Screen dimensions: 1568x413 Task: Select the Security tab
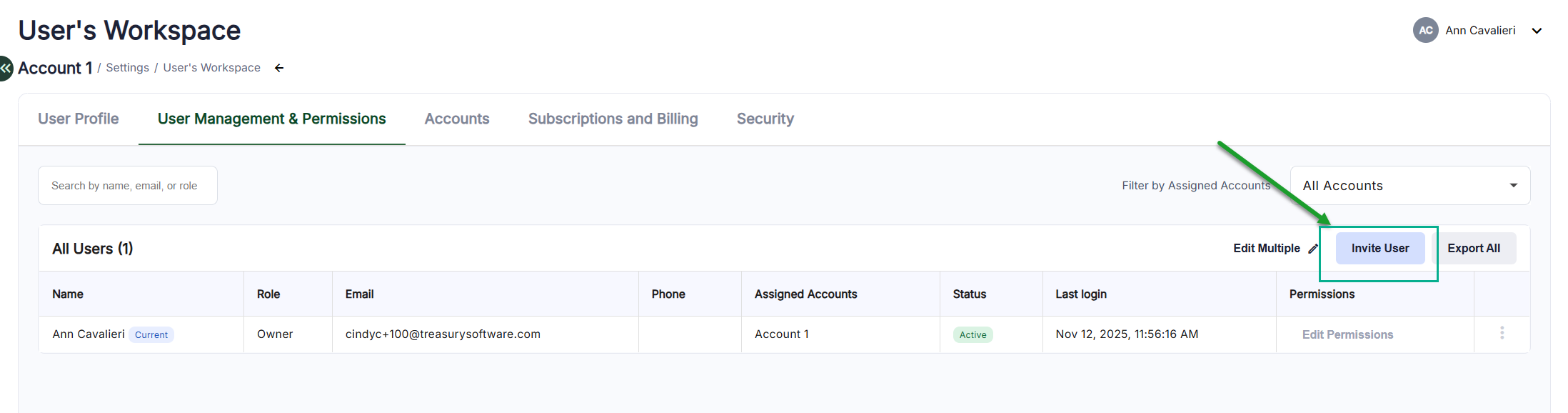click(x=765, y=119)
